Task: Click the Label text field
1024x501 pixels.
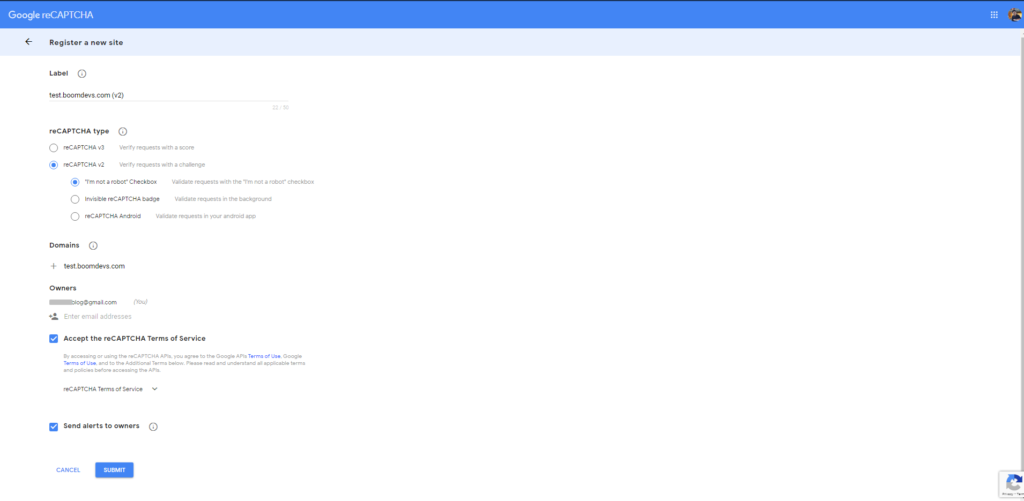Action: (x=169, y=95)
